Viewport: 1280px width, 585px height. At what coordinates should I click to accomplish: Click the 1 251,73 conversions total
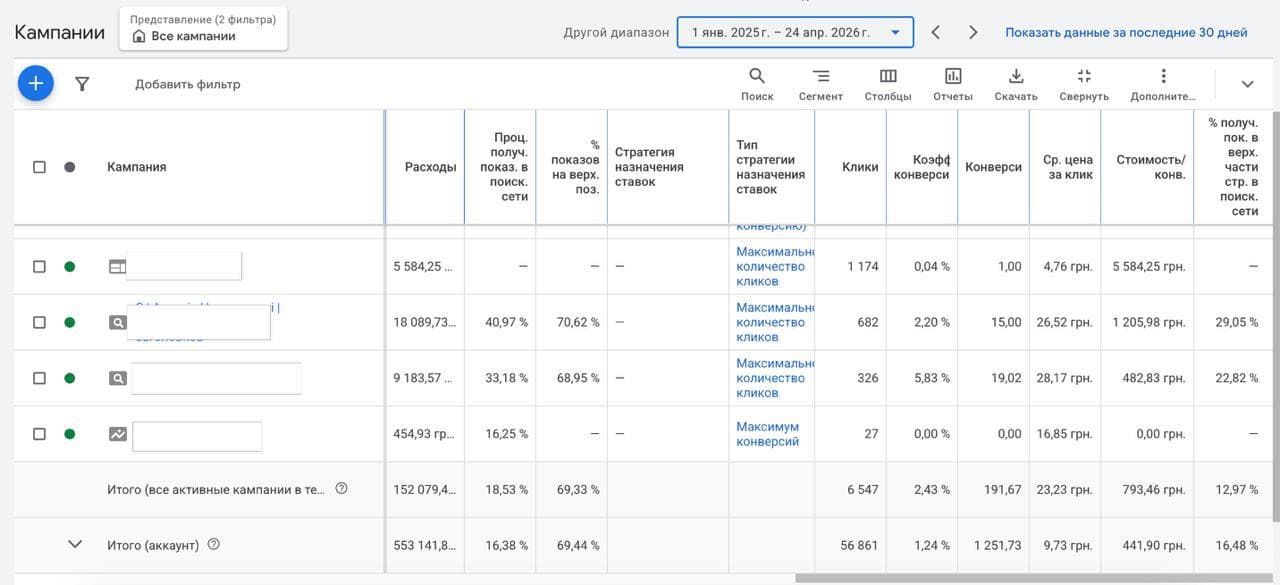(x=997, y=545)
